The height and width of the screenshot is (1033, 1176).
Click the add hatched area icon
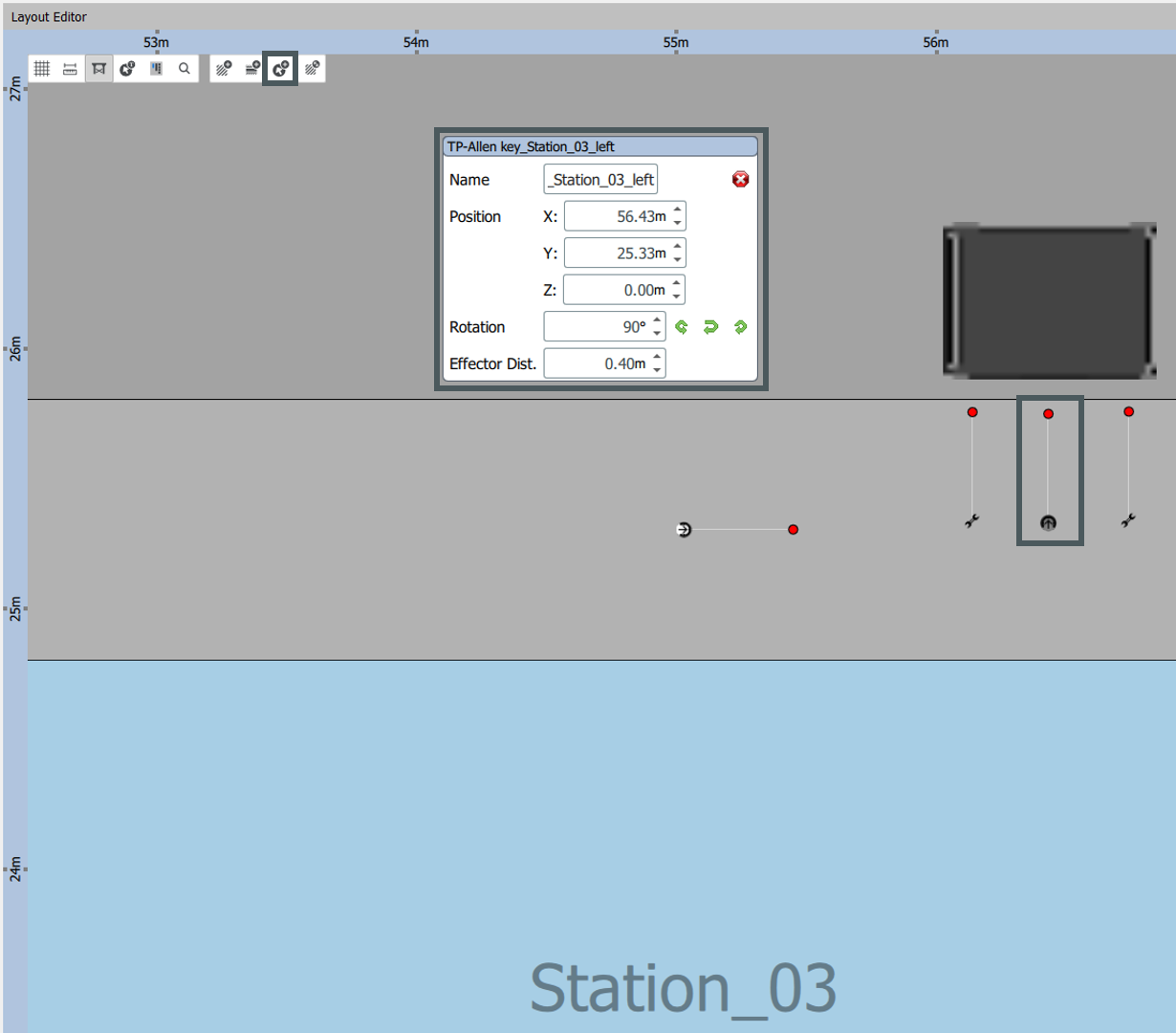tap(224, 69)
